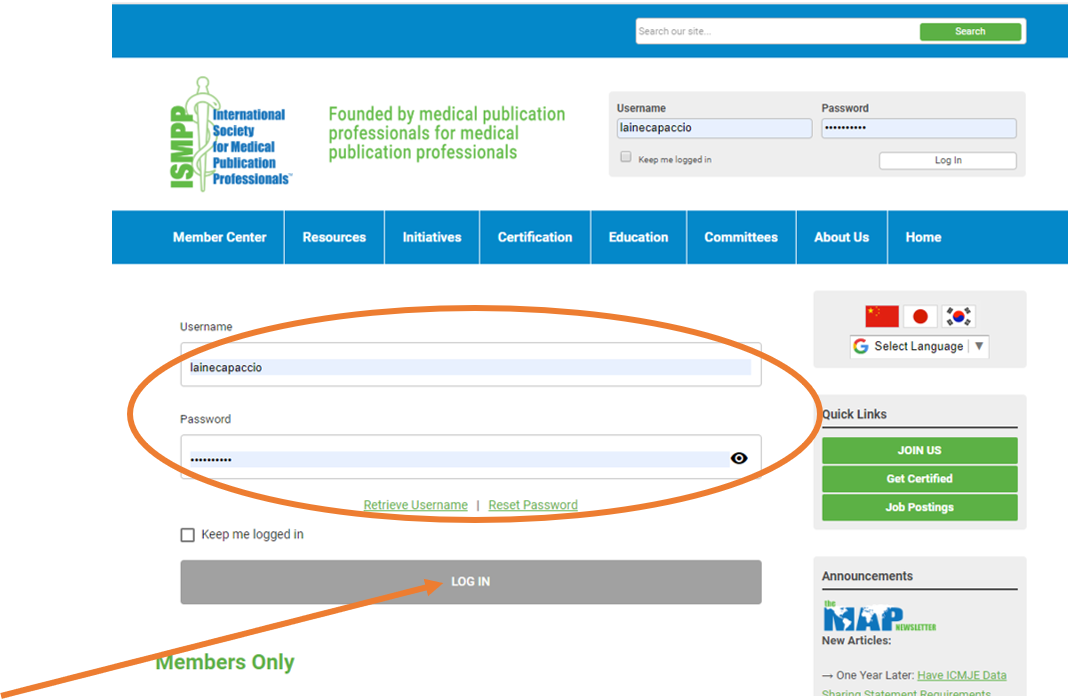Tick the header Keep me logged in checkbox

coord(626,157)
